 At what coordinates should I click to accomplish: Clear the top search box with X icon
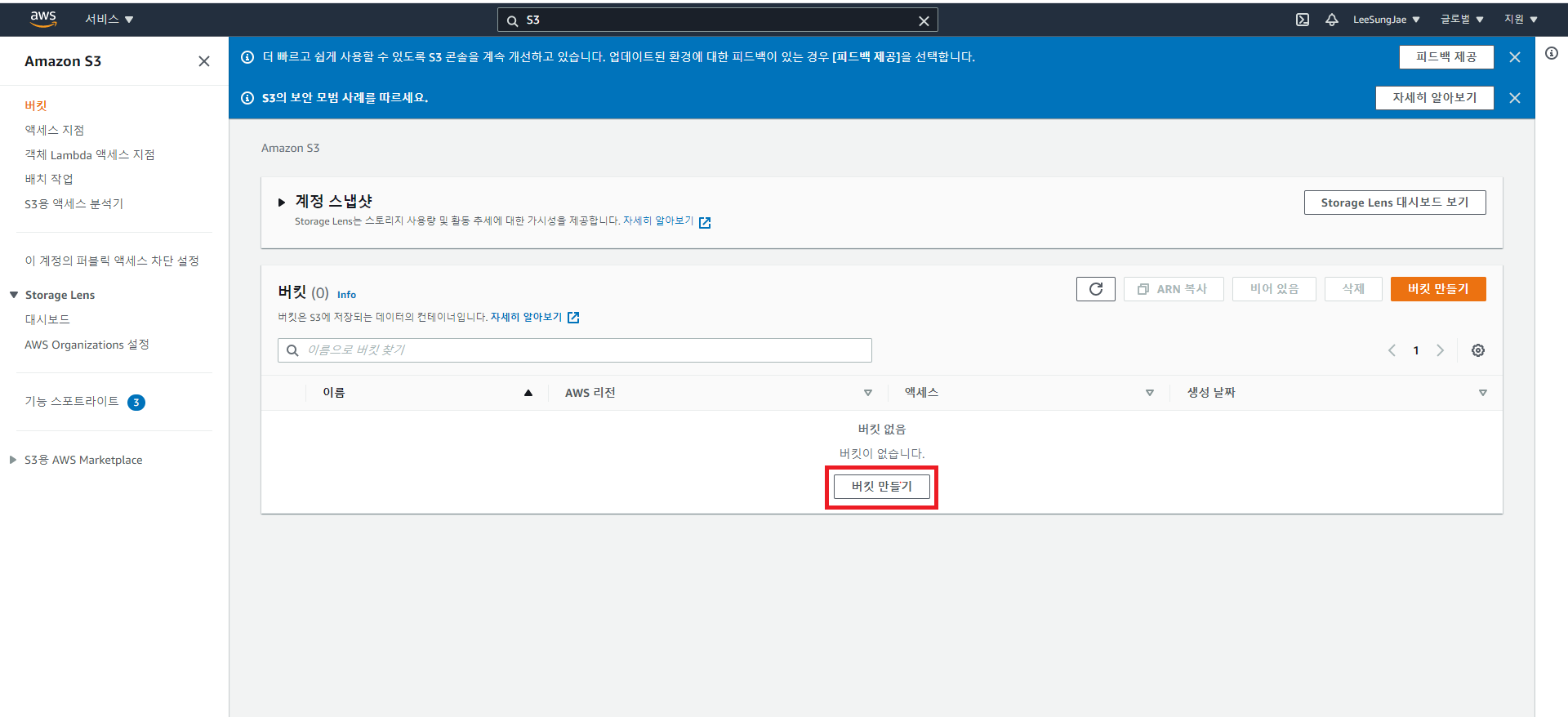(924, 20)
